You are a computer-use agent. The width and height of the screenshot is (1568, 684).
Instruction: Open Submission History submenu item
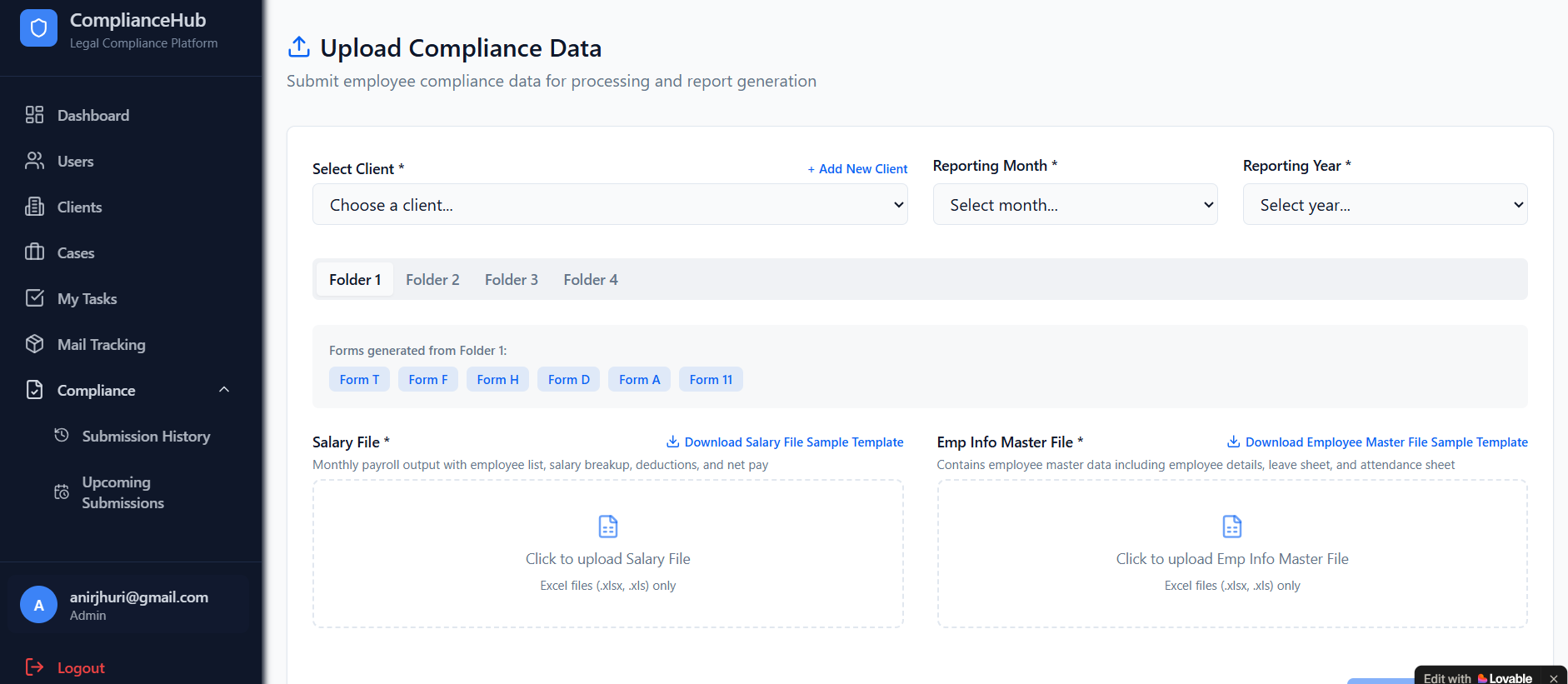click(x=143, y=436)
